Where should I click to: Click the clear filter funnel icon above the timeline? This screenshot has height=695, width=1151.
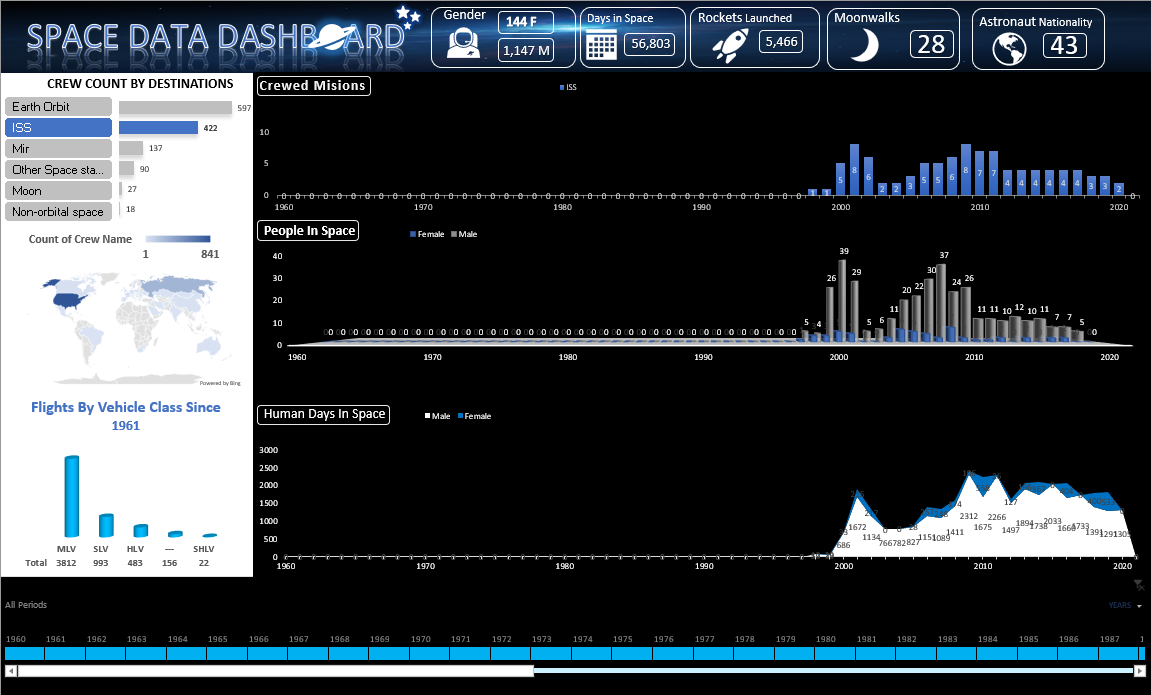tap(1138, 583)
